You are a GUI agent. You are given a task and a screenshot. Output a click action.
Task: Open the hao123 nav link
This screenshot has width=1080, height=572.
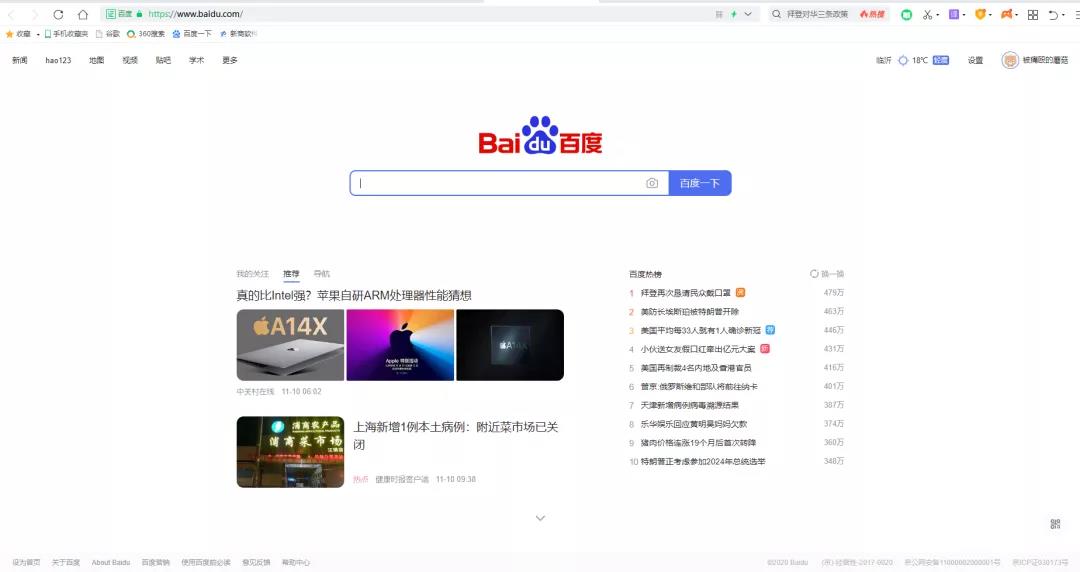tap(59, 61)
